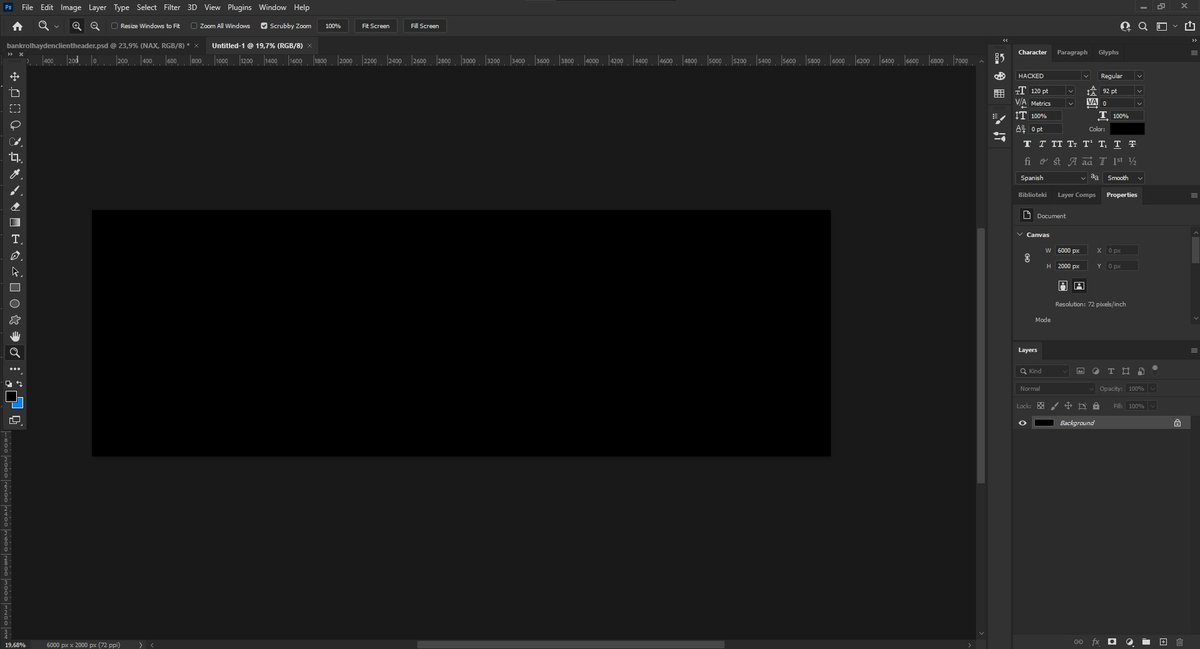
Task: Select the Ellipse shape tool
Action: click(15, 303)
